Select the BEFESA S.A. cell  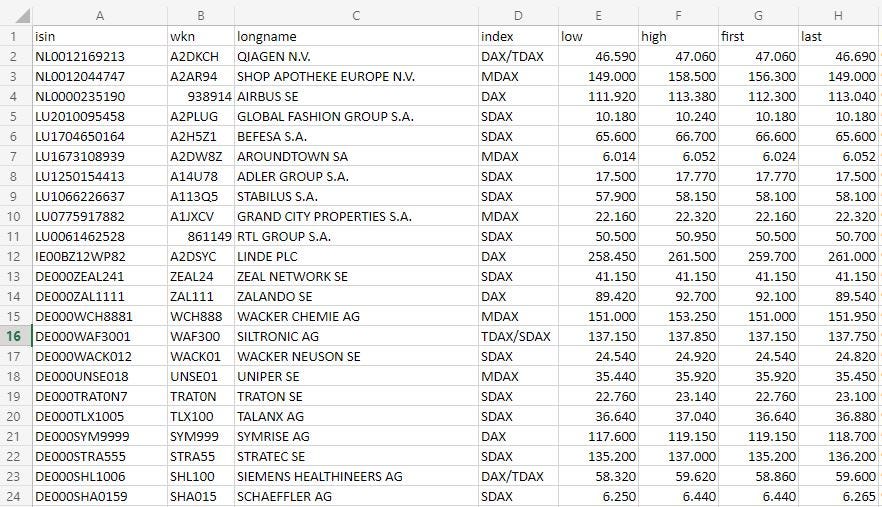pyautogui.click(x=356, y=136)
